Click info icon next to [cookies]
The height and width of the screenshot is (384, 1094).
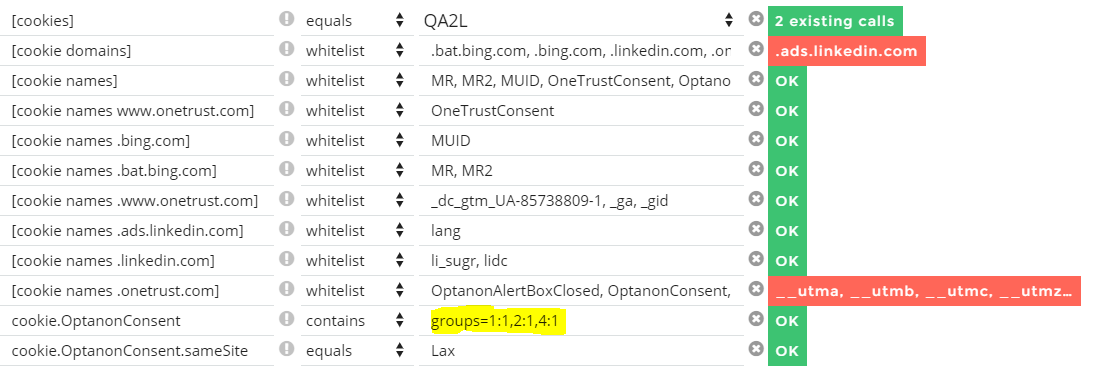tap(286, 19)
